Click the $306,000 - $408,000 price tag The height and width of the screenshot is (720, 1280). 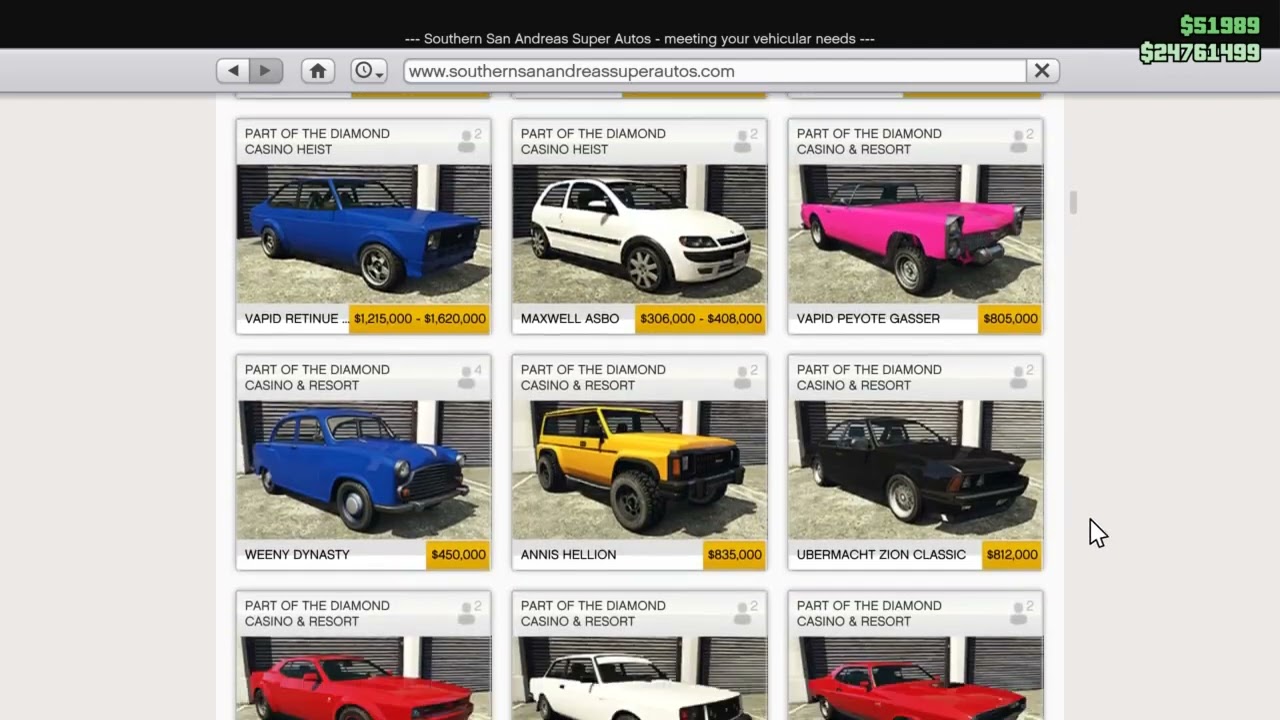pyautogui.click(x=701, y=319)
